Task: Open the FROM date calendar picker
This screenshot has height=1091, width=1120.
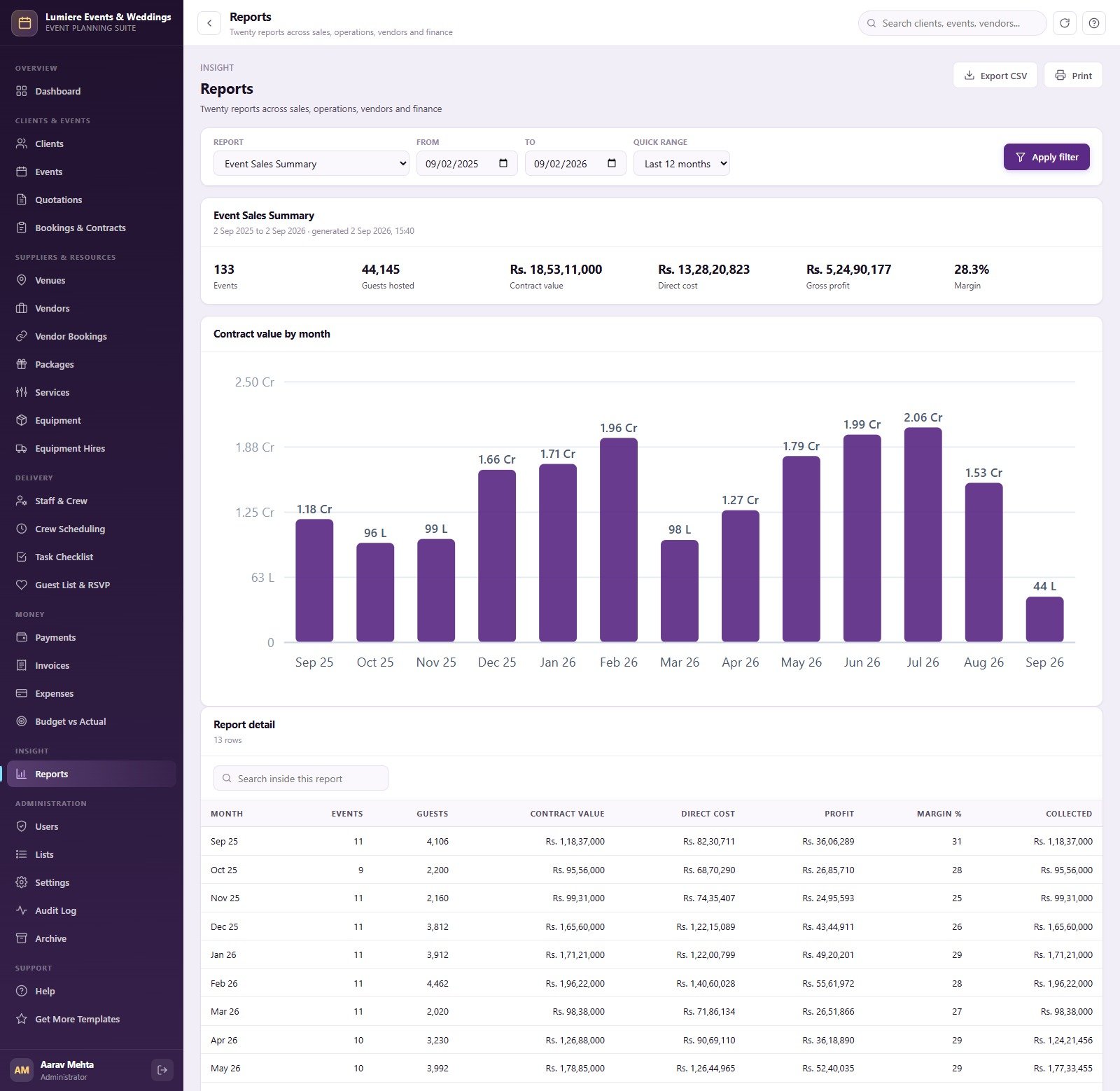Action: pyautogui.click(x=503, y=163)
